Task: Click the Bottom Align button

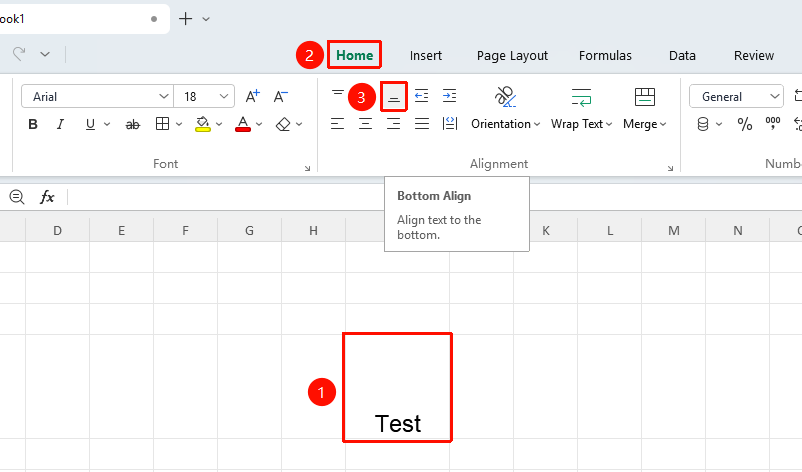Action: (393, 96)
